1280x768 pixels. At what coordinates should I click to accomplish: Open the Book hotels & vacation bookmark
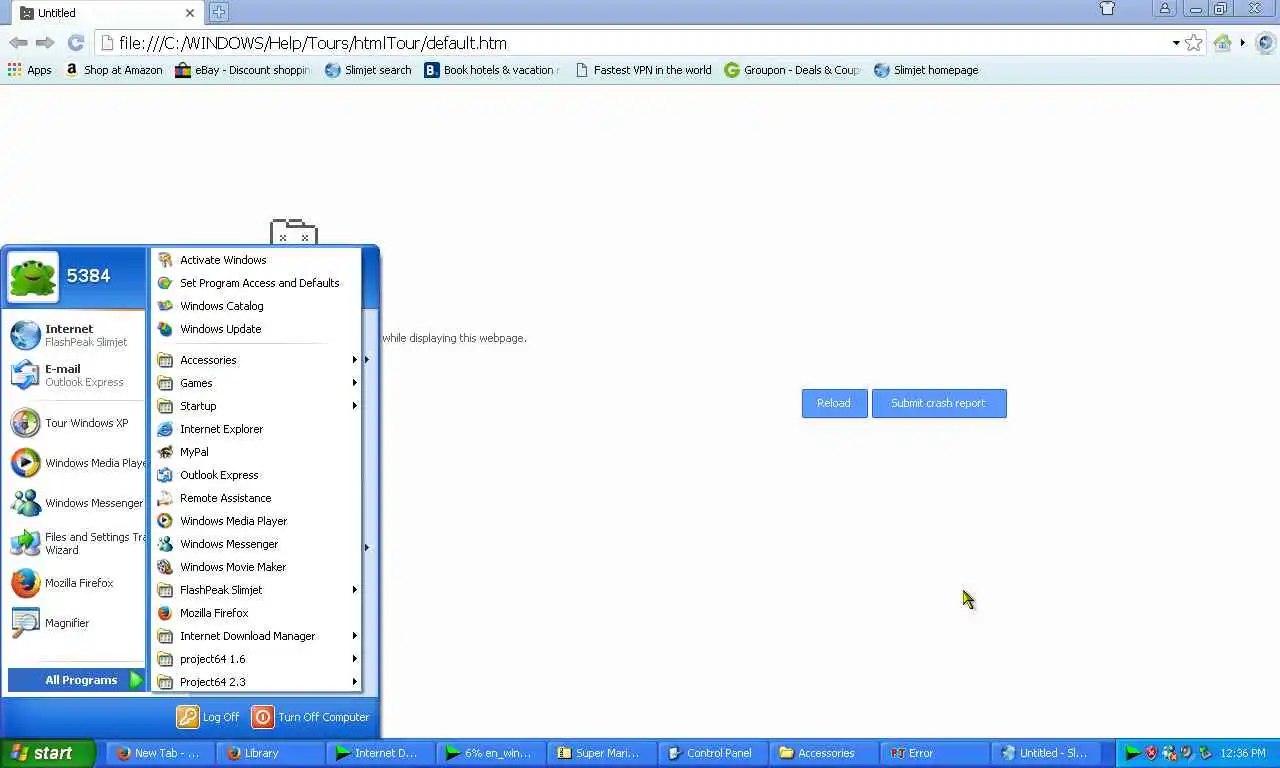tap(492, 70)
